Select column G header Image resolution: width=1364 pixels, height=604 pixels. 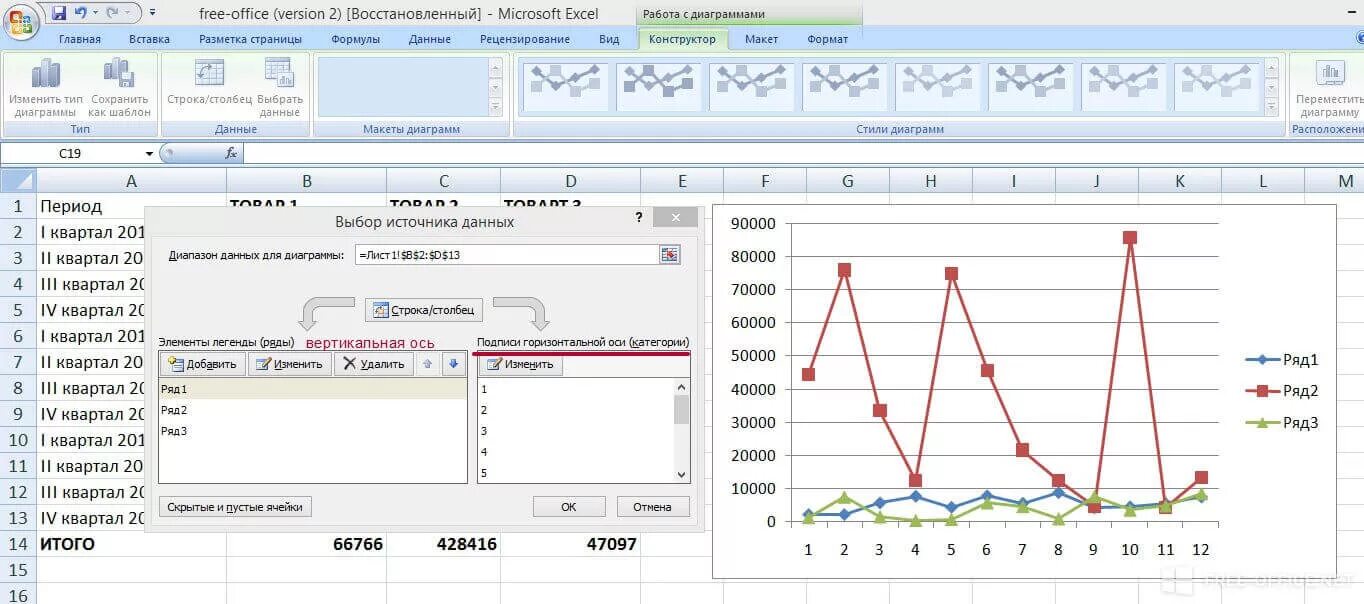tap(848, 181)
